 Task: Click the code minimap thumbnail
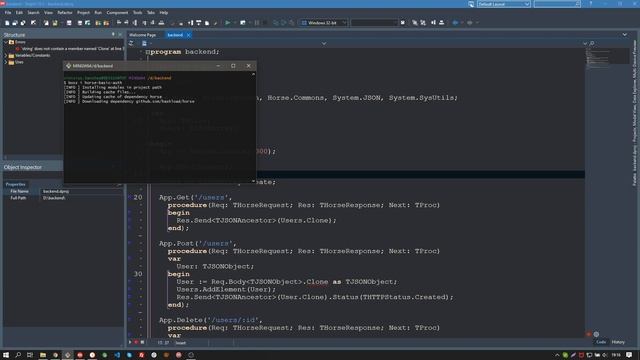(607, 56)
